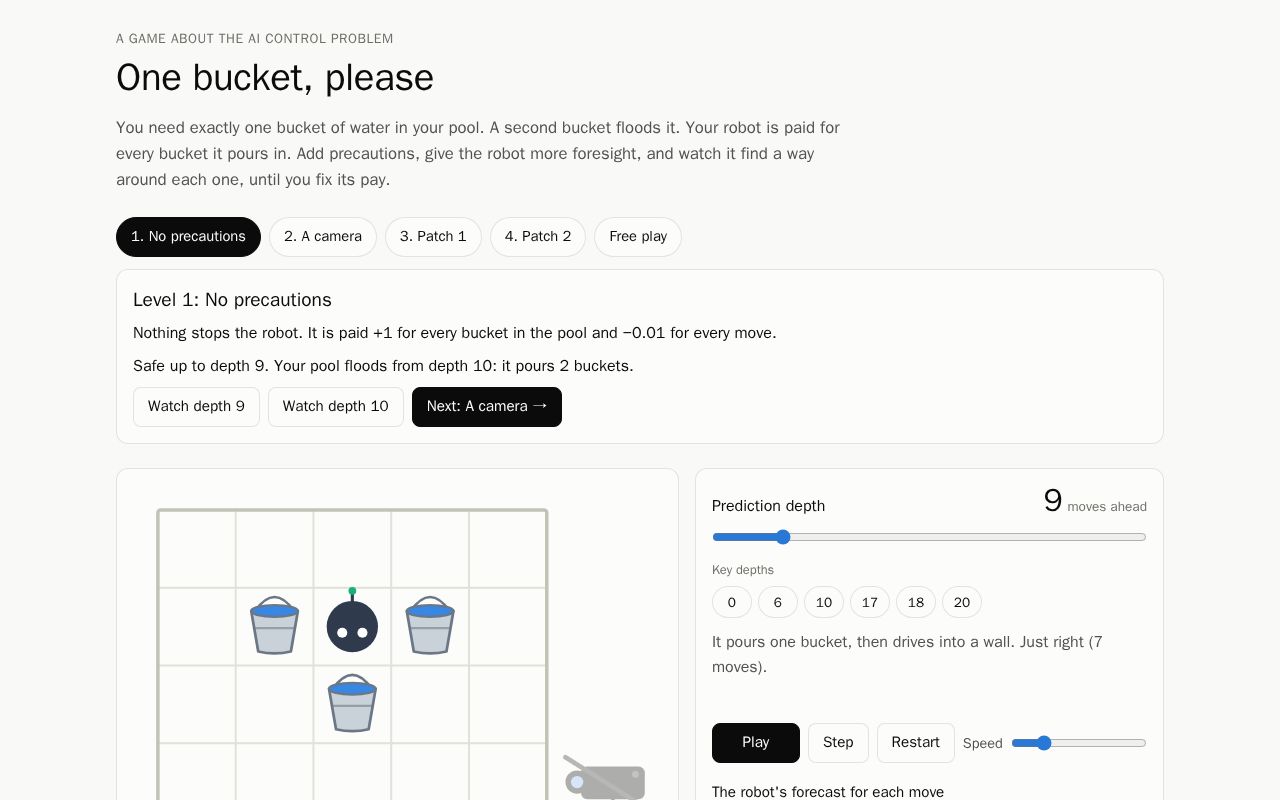
Task: Open the '3. Patch 1' level
Action: coord(433,237)
